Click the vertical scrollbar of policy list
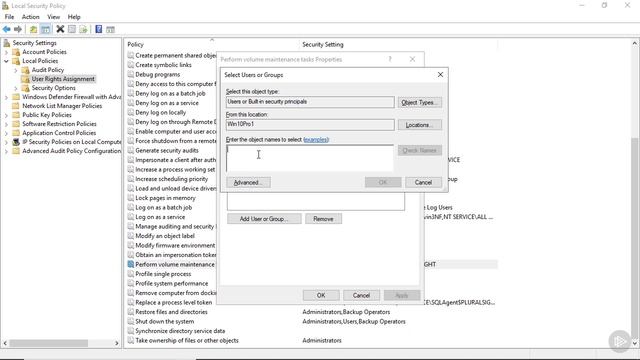Screen dimensions: 640x360 point(635,237)
